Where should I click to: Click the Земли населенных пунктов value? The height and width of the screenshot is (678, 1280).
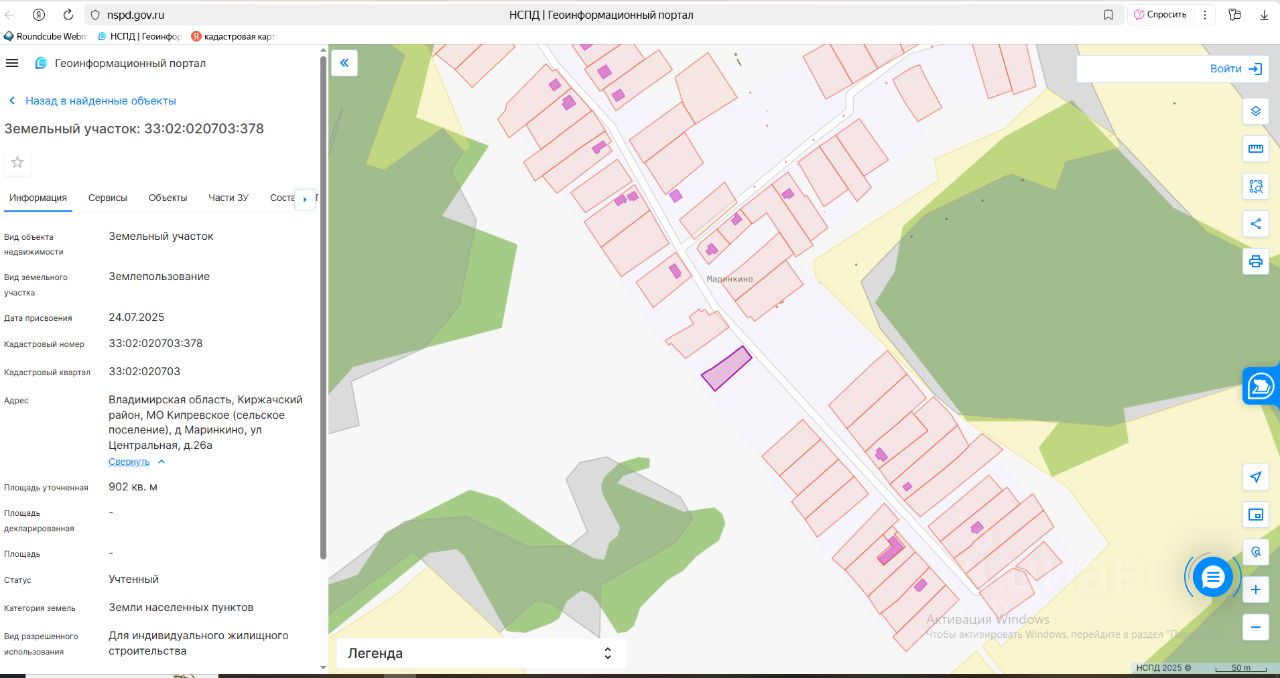pyautogui.click(x=181, y=607)
